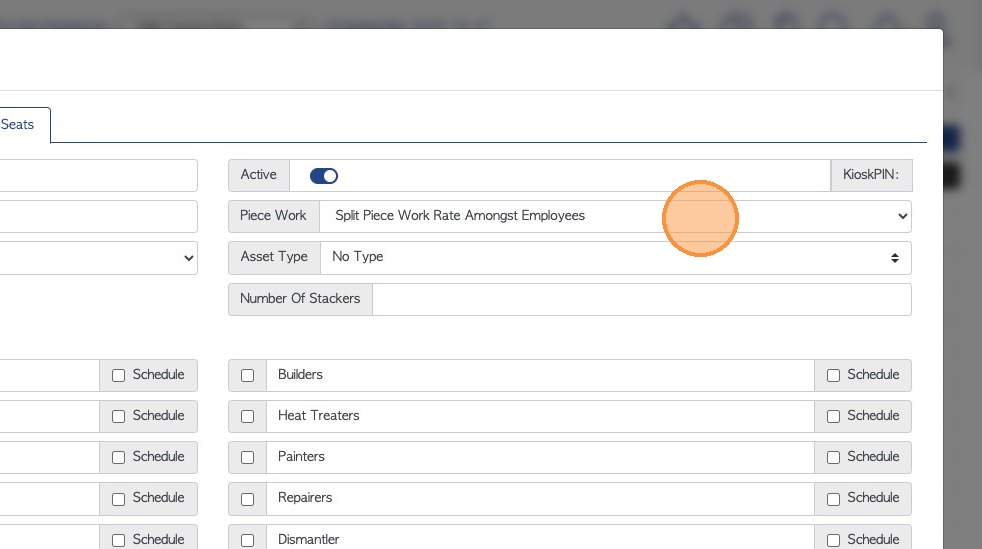Check the Builders checkbox
This screenshot has height=549, width=982.
pos(248,376)
